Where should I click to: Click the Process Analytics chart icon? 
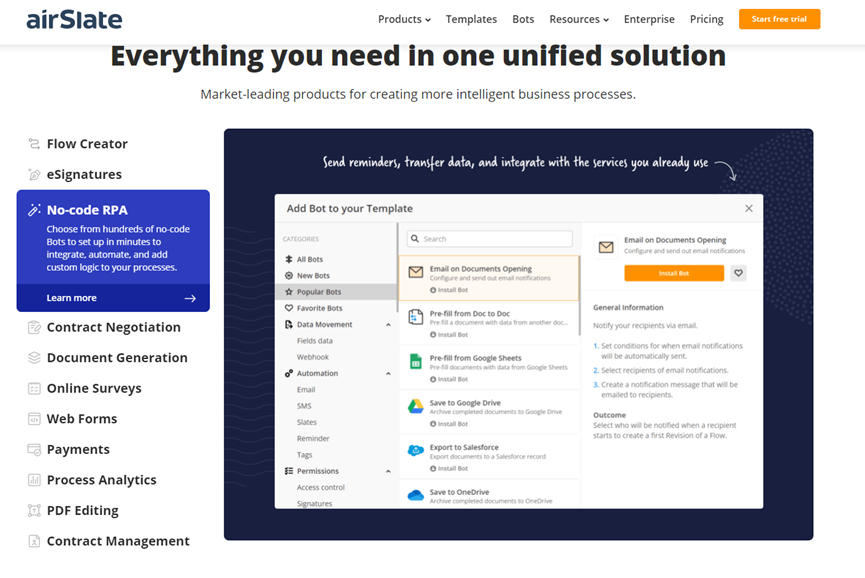pos(34,480)
